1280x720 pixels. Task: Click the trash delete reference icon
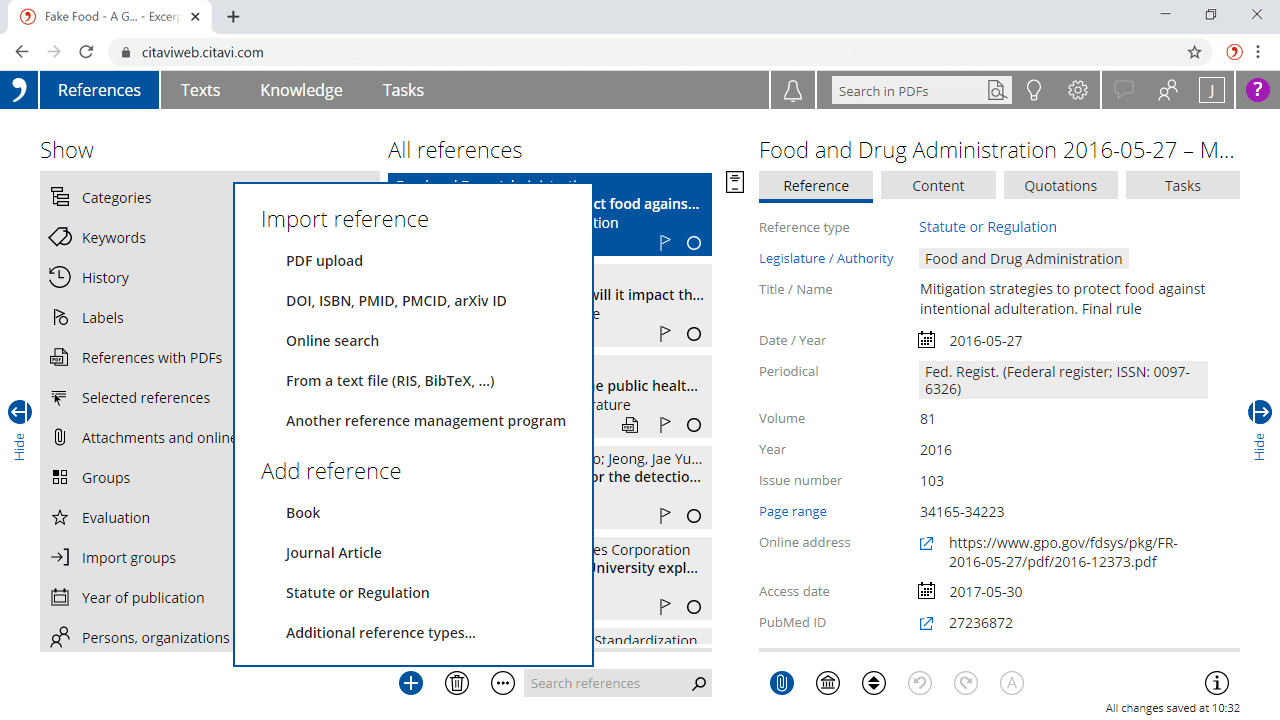457,683
